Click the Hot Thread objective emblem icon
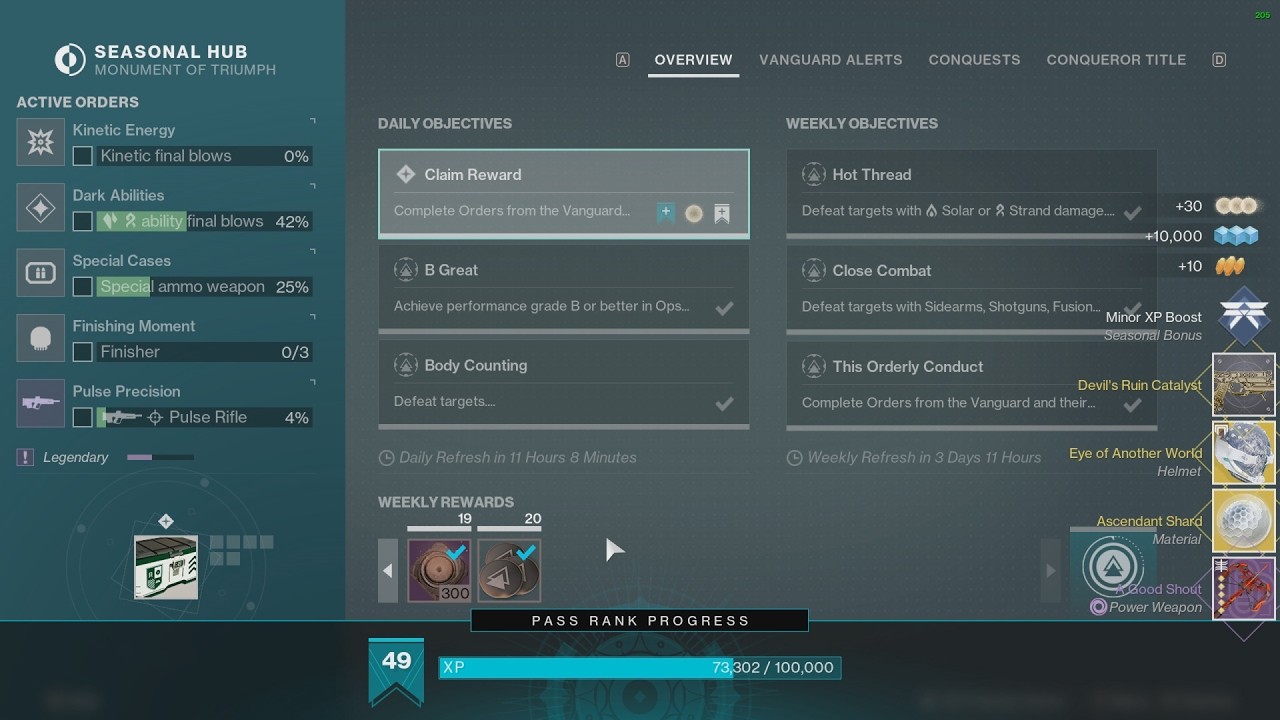The width and height of the screenshot is (1280, 720). pyautogui.click(x=813, y=174)
